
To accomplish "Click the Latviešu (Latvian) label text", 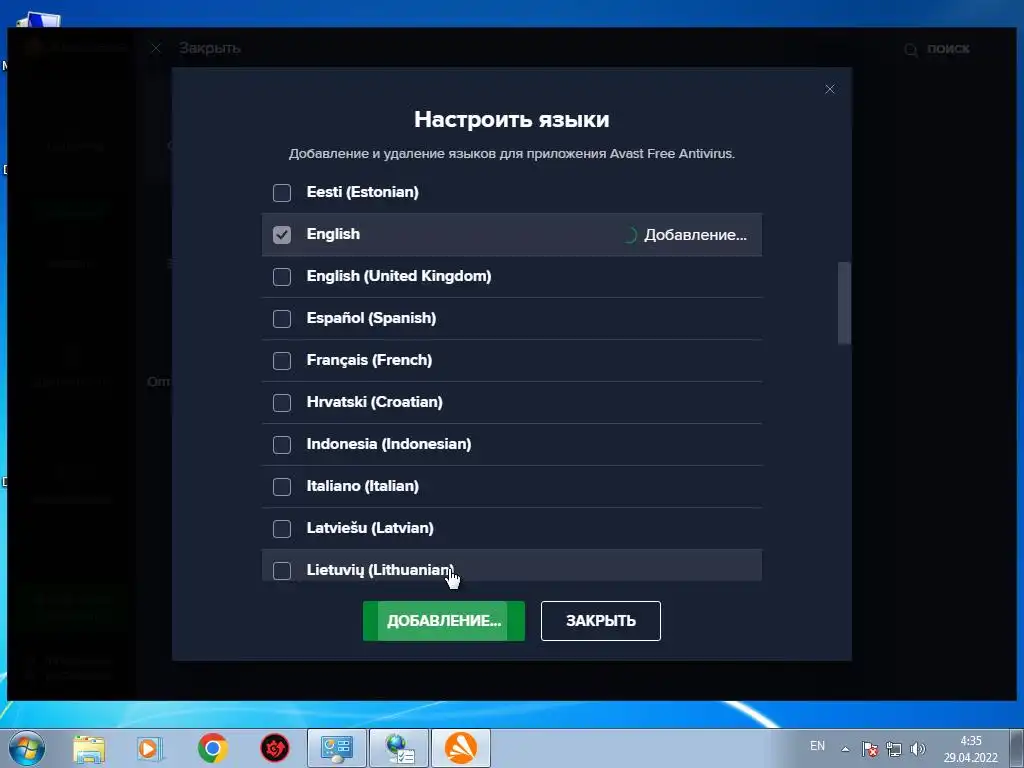I will coord(370,528).
